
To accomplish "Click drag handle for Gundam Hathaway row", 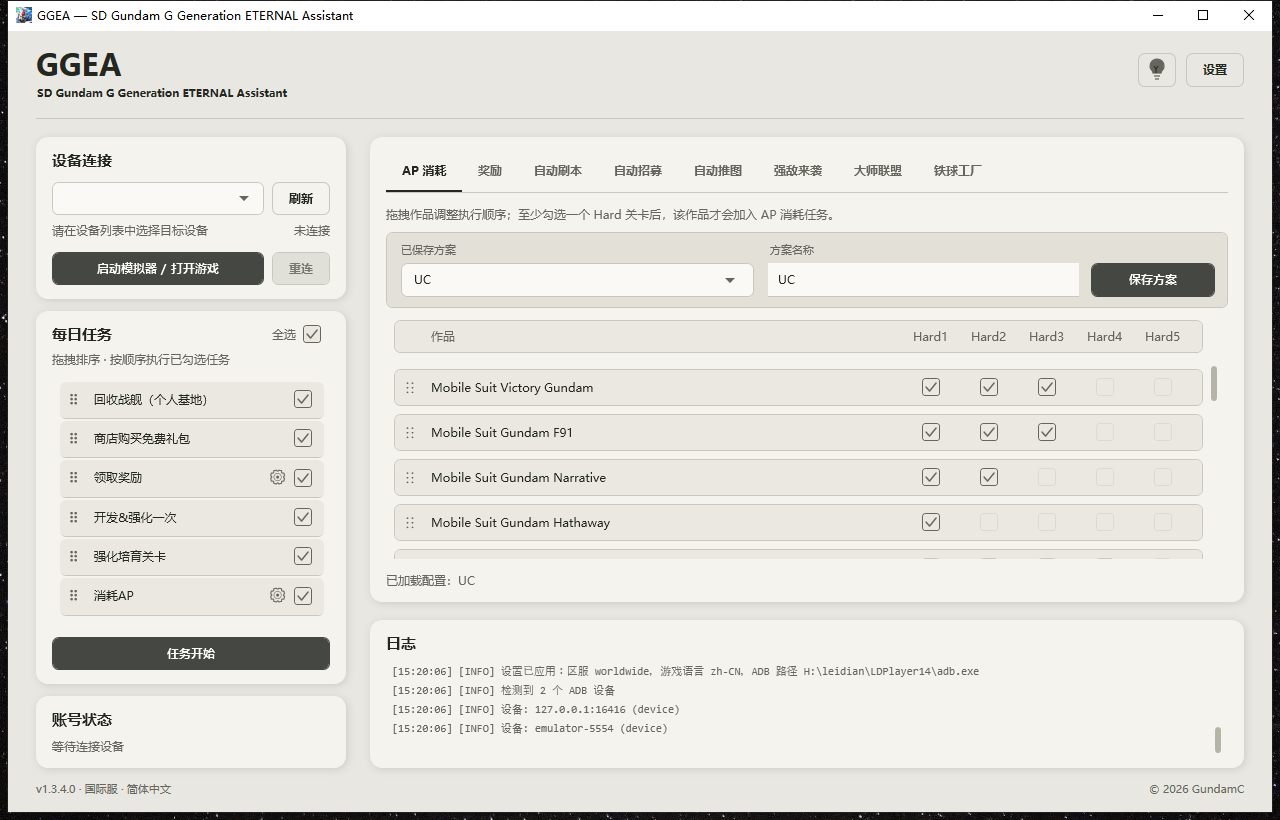I will tap(410, 523).
